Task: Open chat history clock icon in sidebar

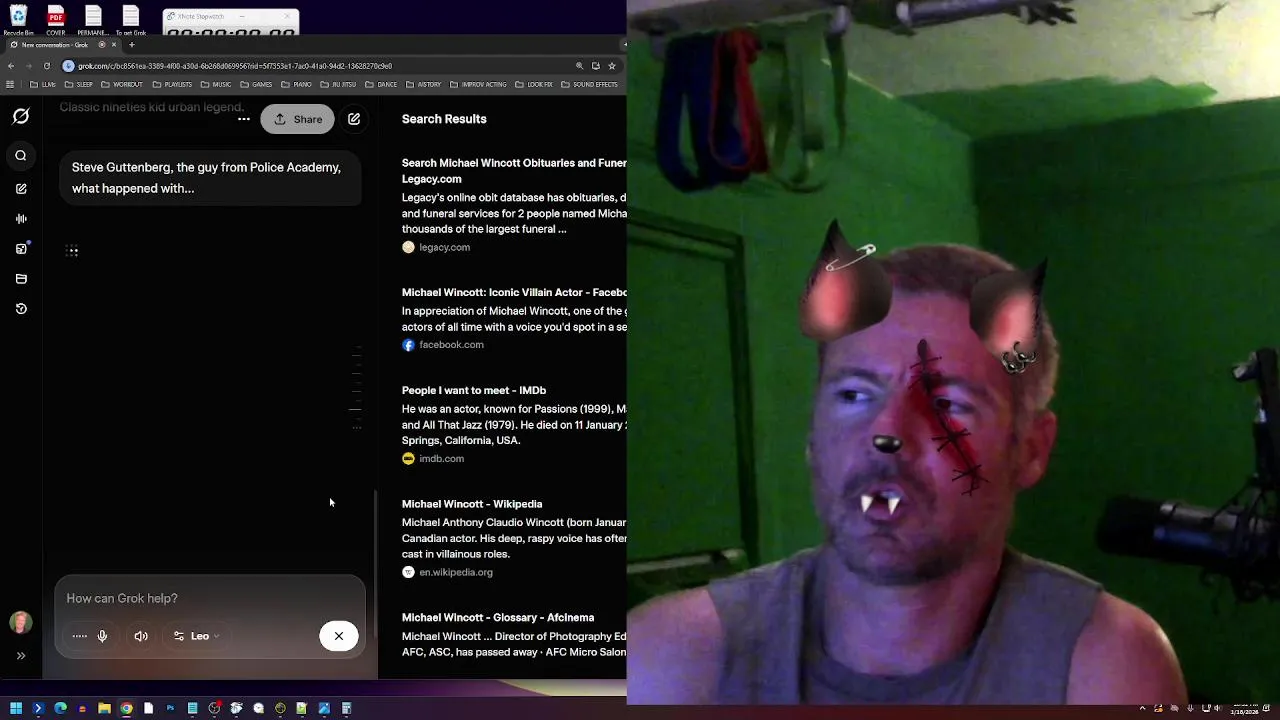Action: pos(21,309)
